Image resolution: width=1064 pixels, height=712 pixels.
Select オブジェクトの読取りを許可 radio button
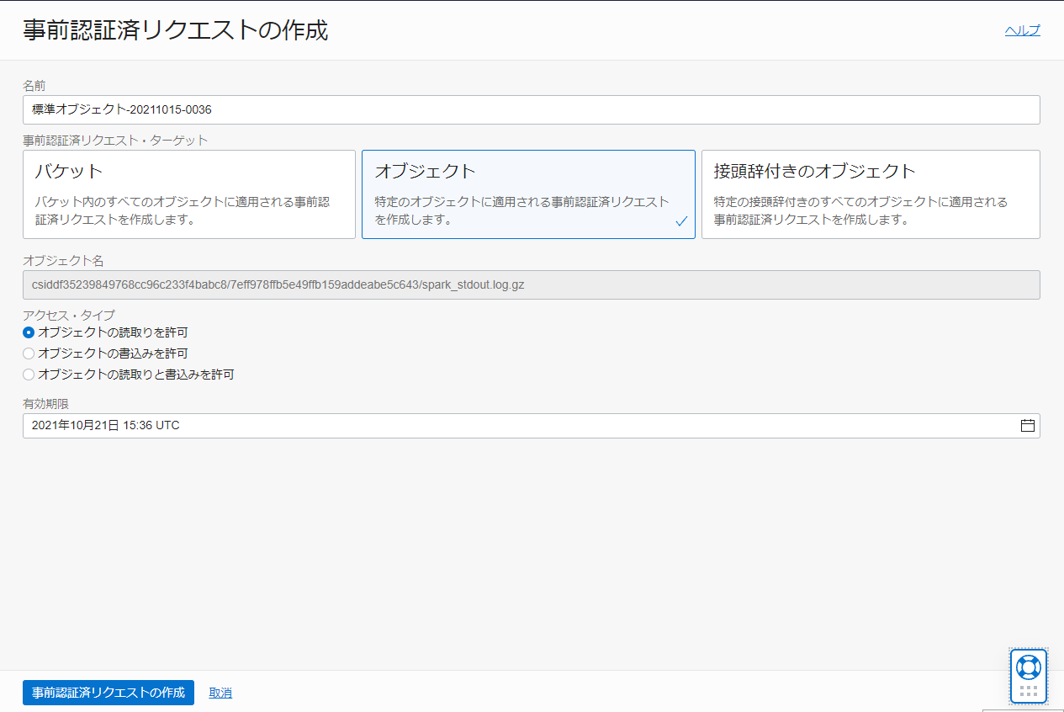29,332
